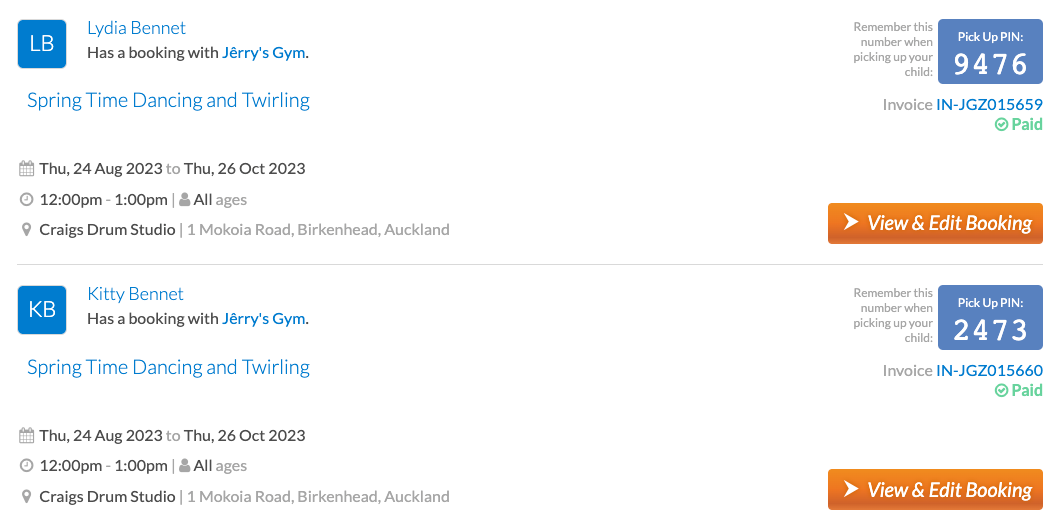The image size is (1057, 522).
Task: Click green Paid check icon for invoice IN-JGZ015659
Action: (1002, 124)
